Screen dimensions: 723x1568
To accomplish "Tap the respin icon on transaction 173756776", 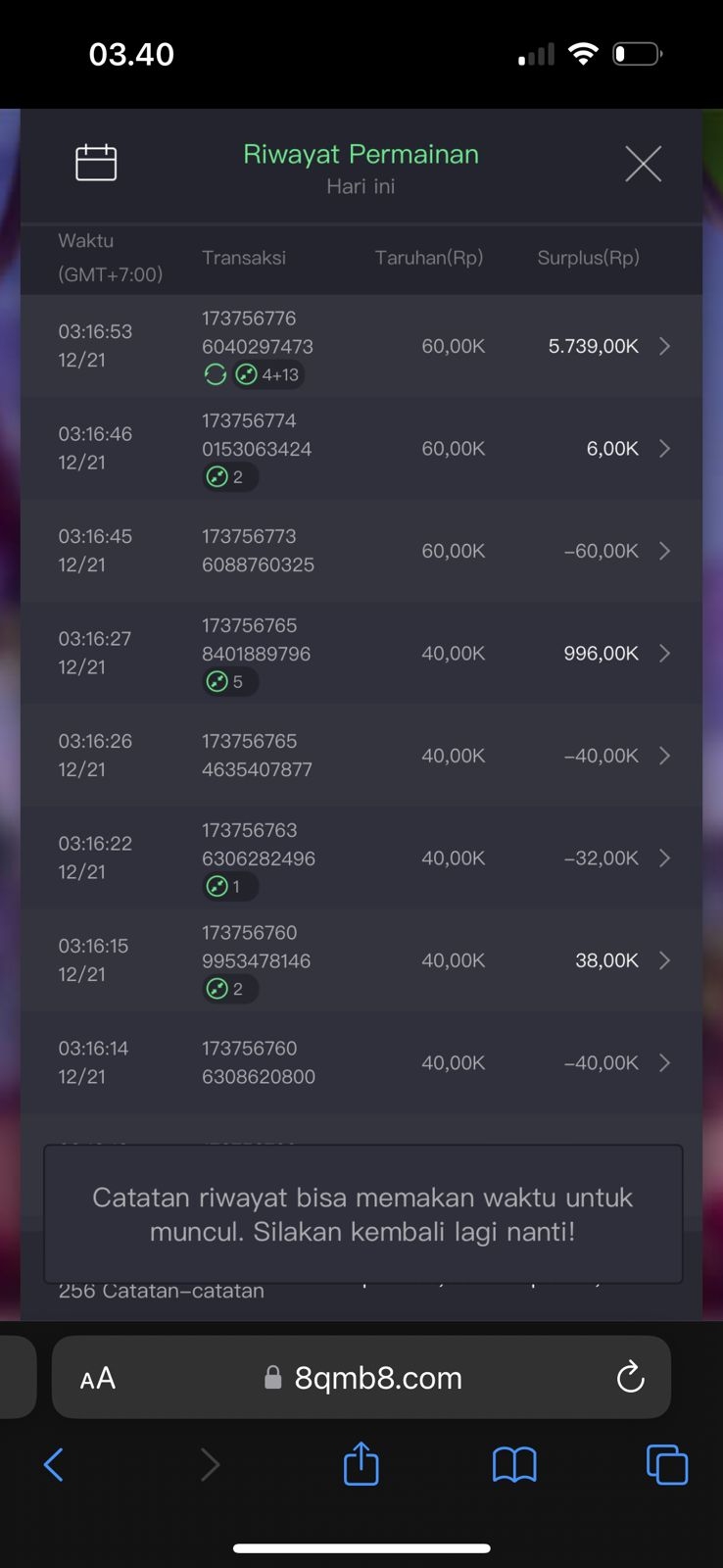I will click(x=215, y=374).
